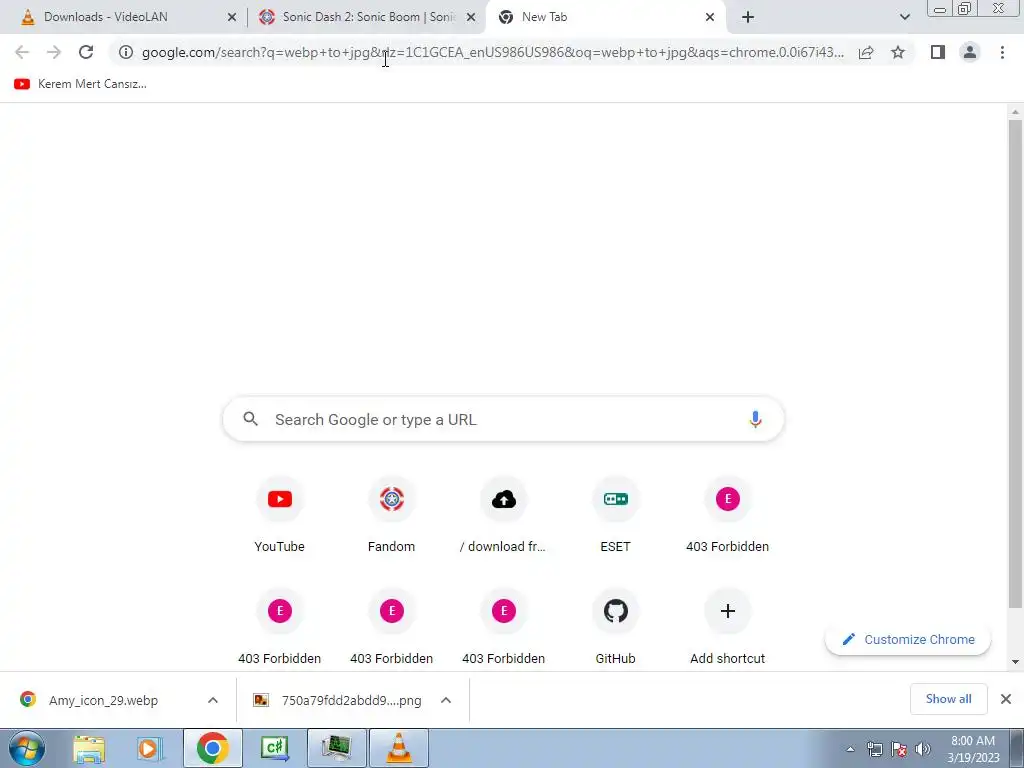Focus the Search Google or type URL box
Screen dimensions: 1024x768
tap(504, 419)
